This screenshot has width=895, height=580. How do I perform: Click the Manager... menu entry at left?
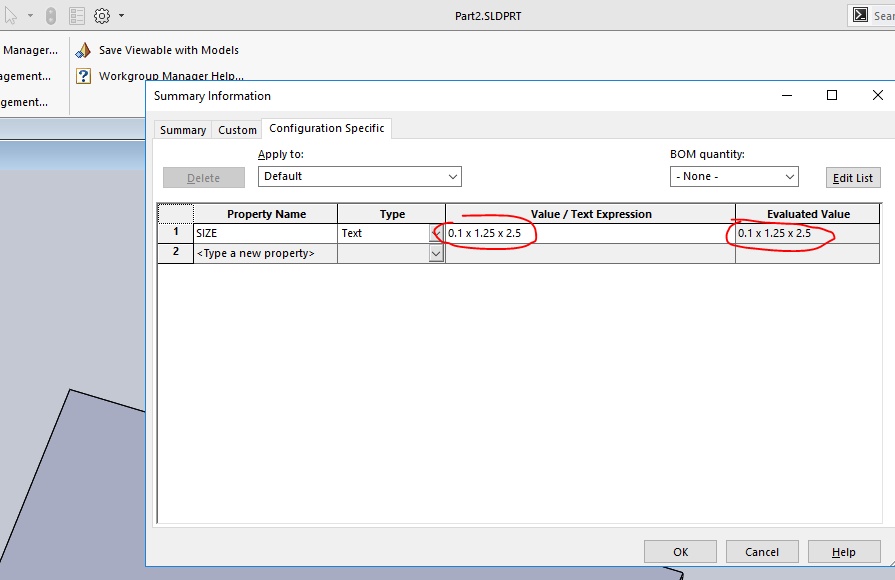pos(30,50)
